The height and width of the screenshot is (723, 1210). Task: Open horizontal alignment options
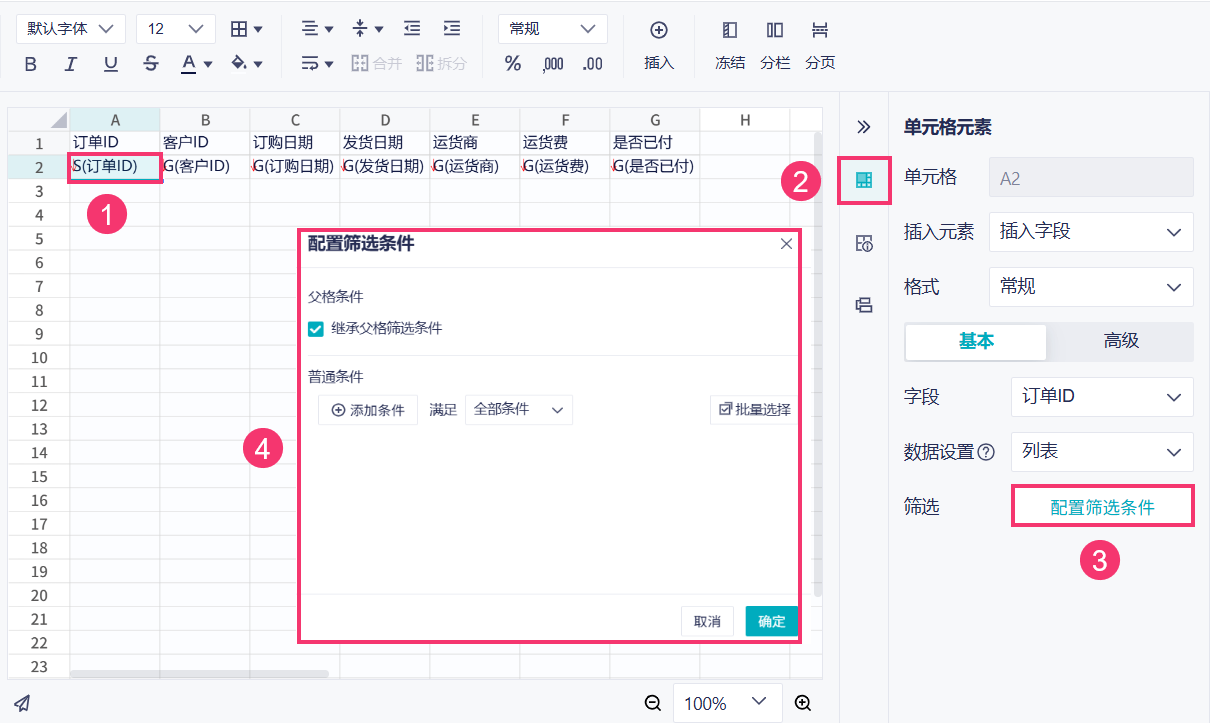coord(317,29)
